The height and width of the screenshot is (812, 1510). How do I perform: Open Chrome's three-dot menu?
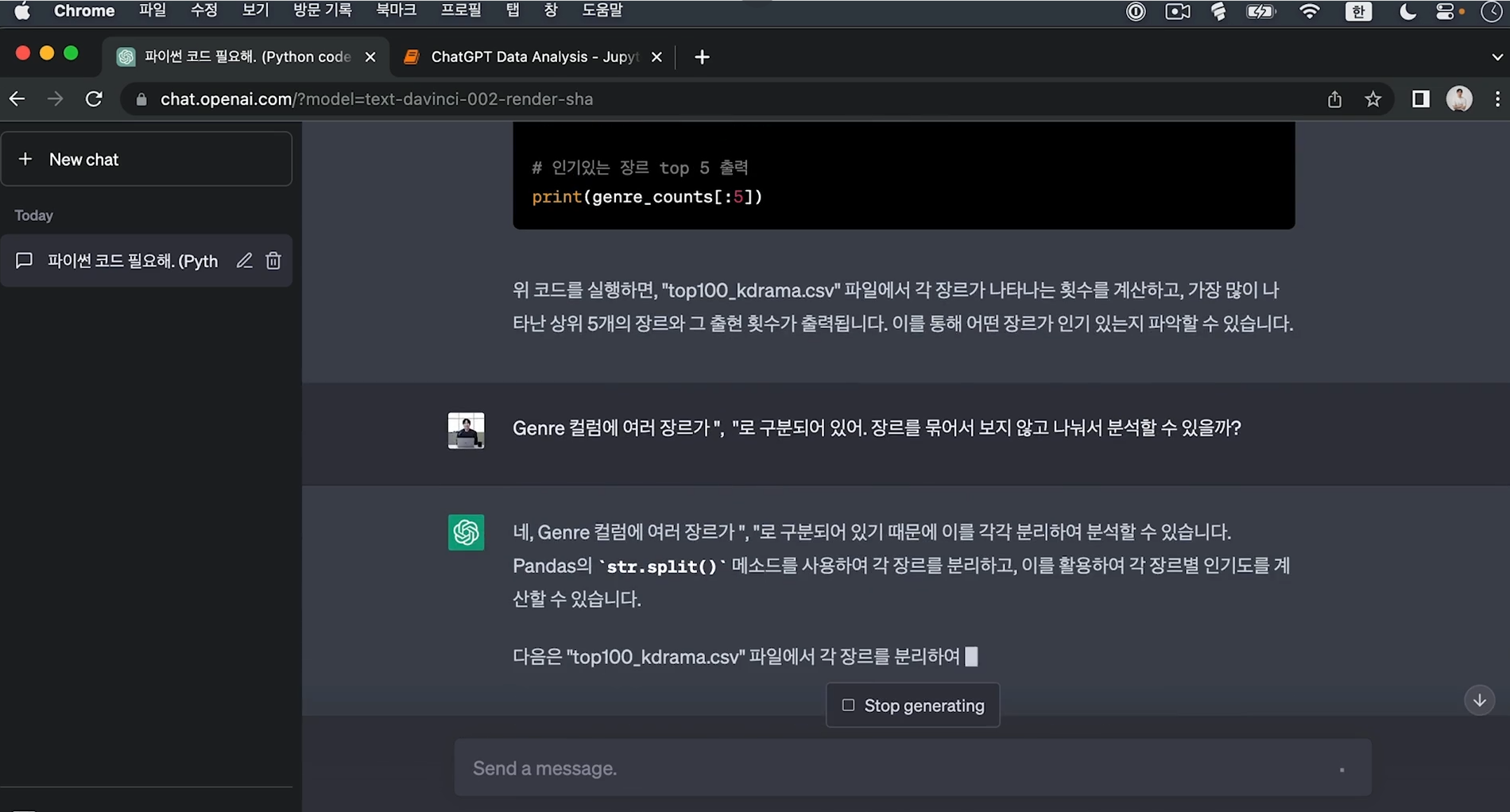tap(1497, 99)
